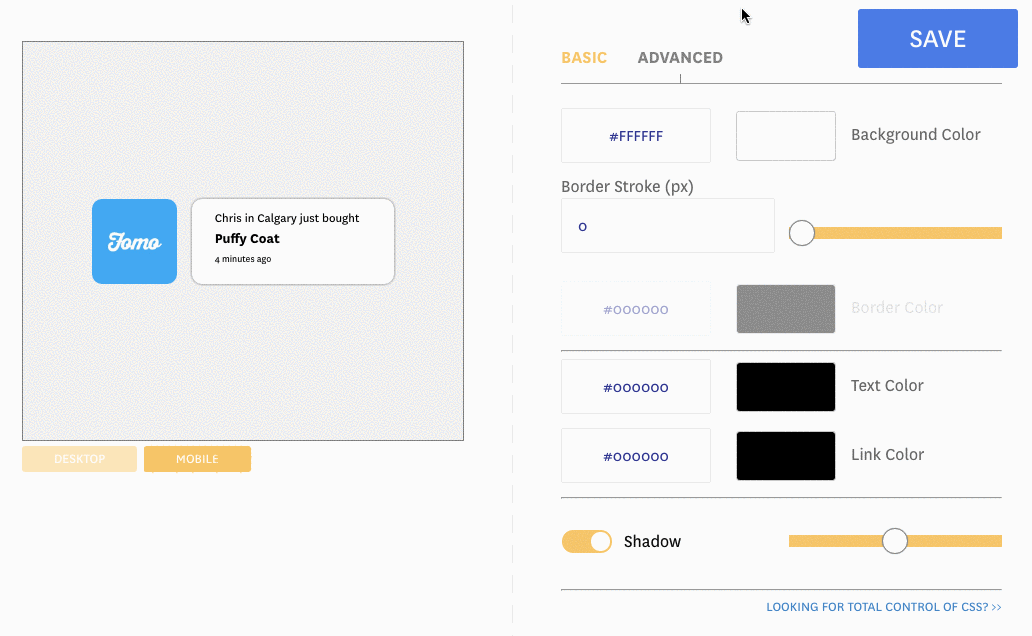Click the Border Stroke value input

point(667,226)
